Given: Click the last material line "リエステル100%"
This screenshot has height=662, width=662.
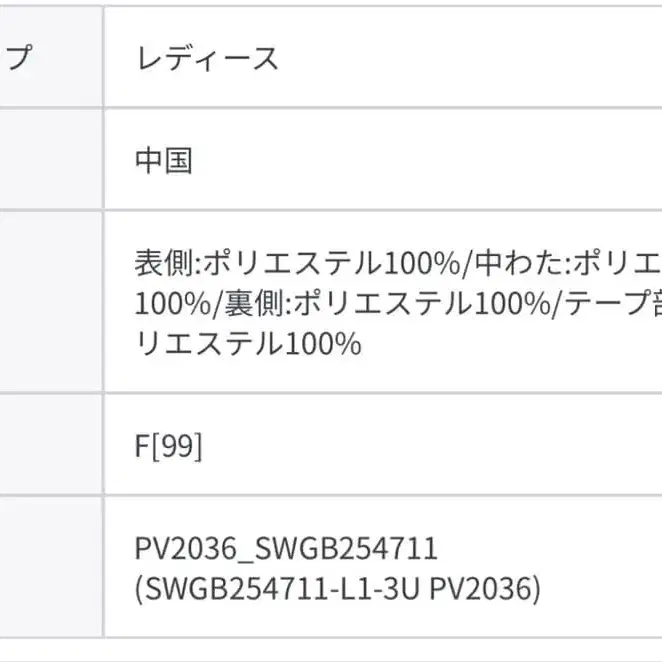Looking at the screenshot, I should click(x=247, y=343).
